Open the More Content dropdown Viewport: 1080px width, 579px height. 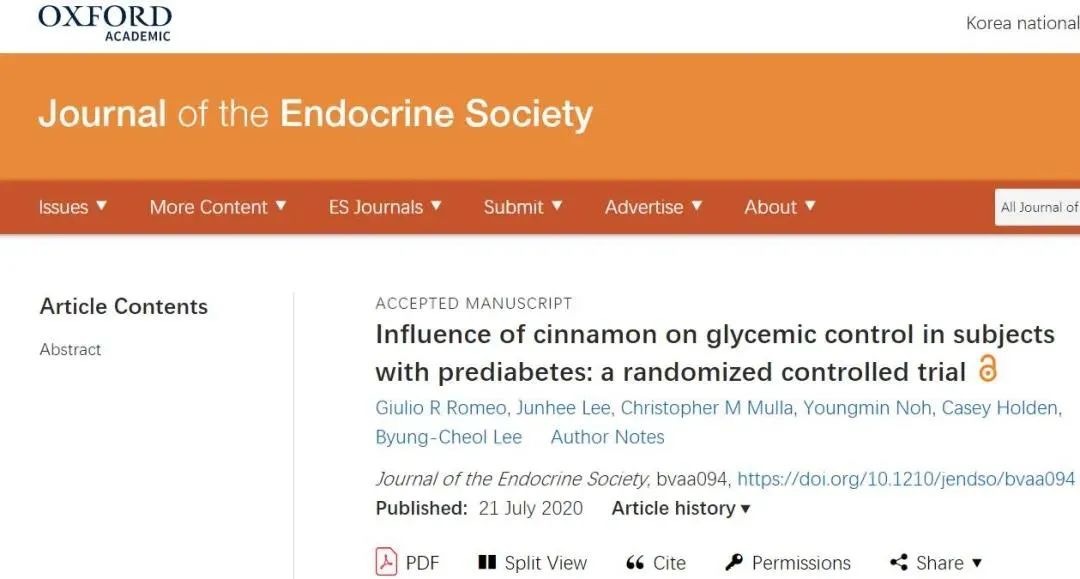pos(218,207)
